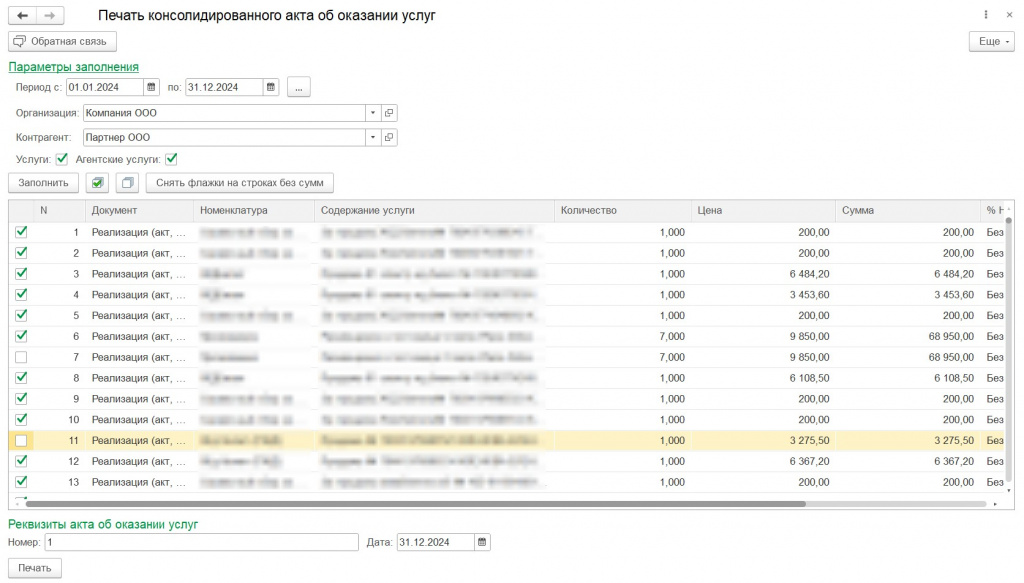Select price cell 6 367,20 in row 12

pos(763,461)
